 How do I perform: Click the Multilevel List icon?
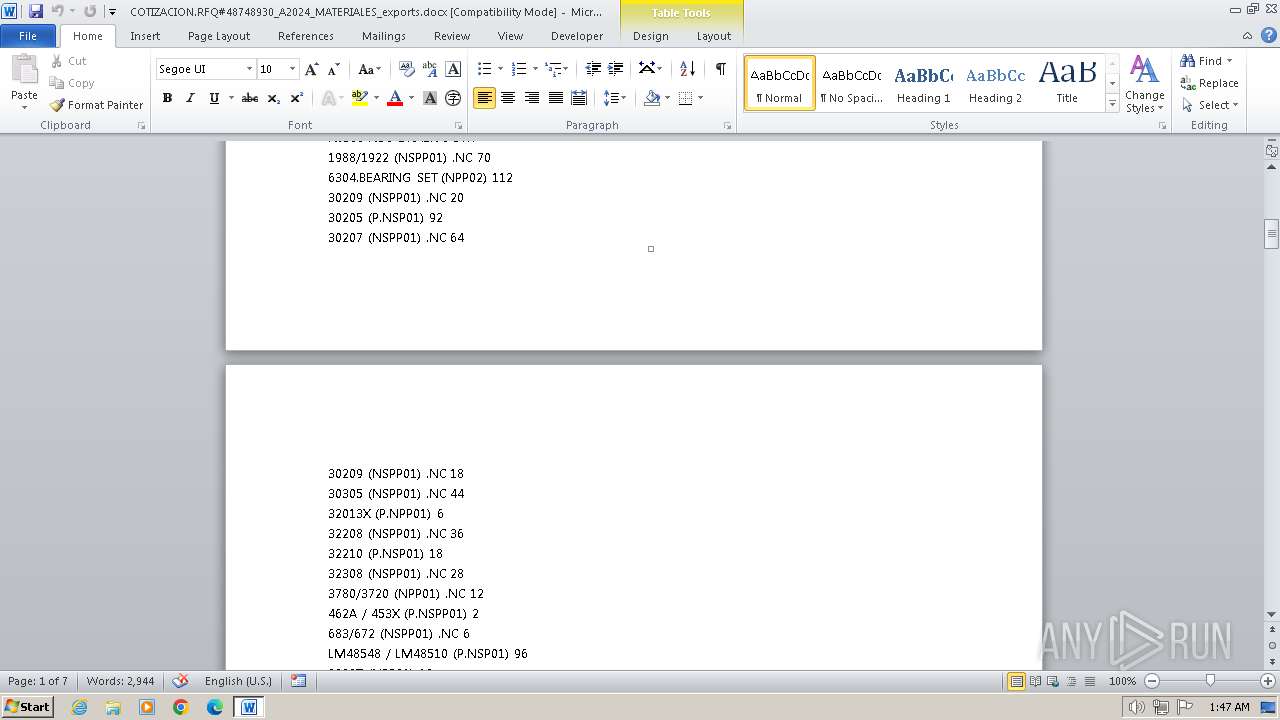pyautogui.click(x=553, y=69)
